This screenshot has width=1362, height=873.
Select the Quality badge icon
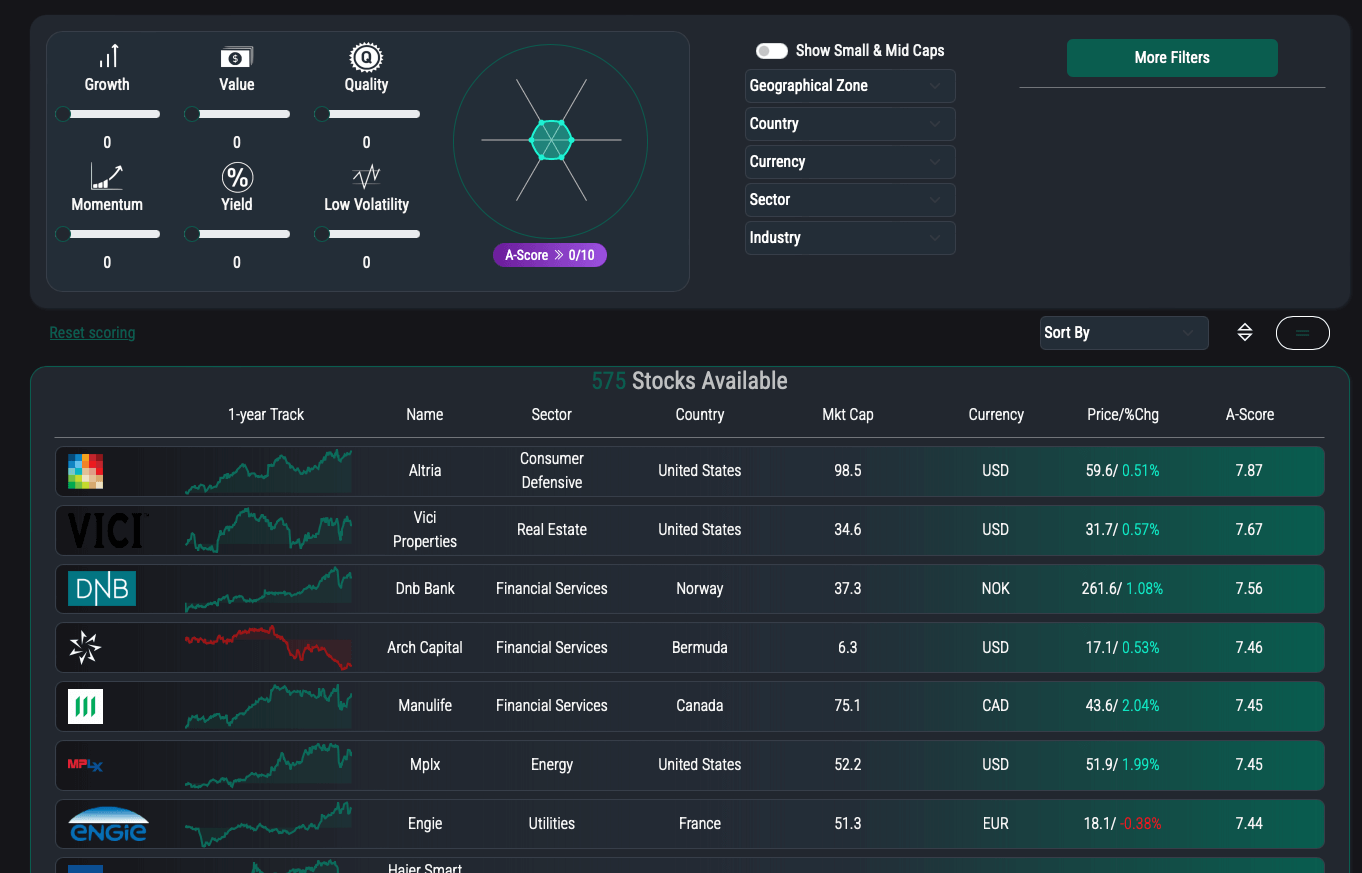[366, 58]
